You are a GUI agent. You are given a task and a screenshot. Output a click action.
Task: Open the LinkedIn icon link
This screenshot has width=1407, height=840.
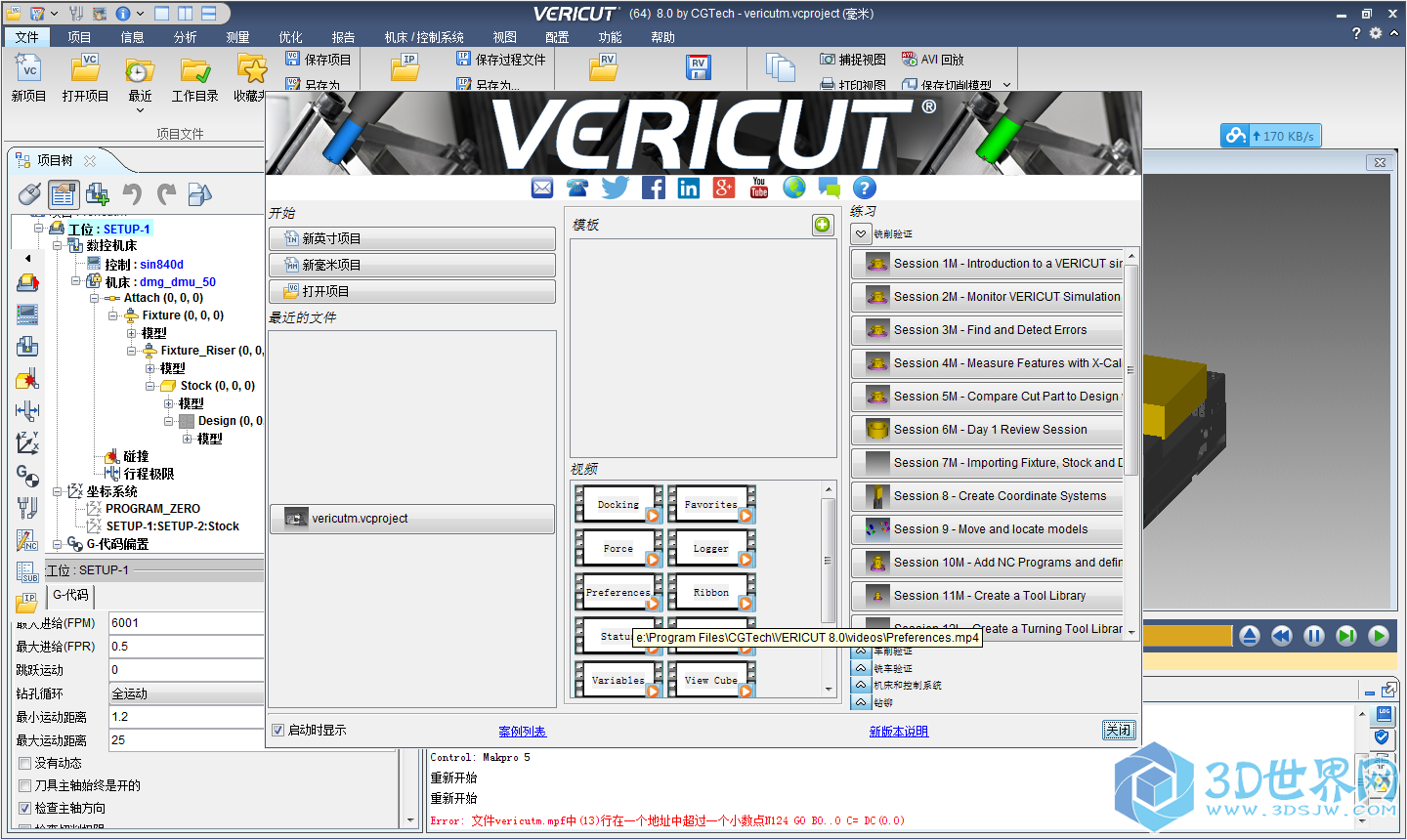689,188
